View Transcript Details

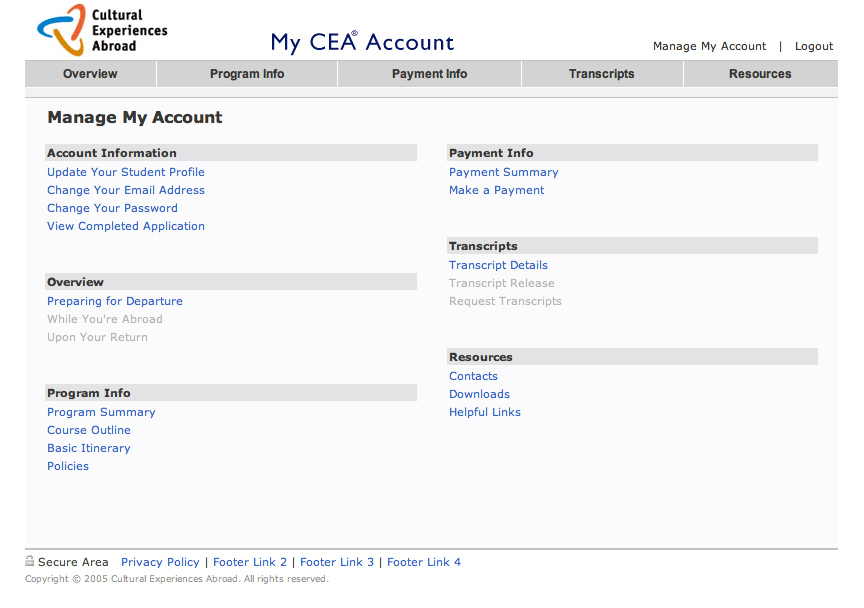498,265
